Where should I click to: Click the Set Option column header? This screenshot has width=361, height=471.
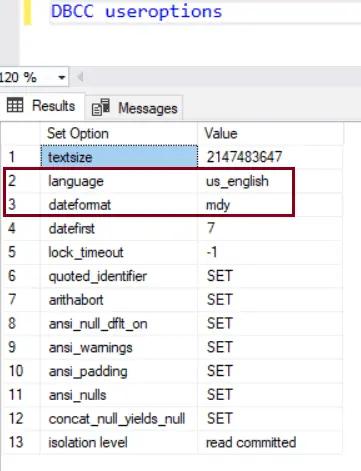(119, 134)
